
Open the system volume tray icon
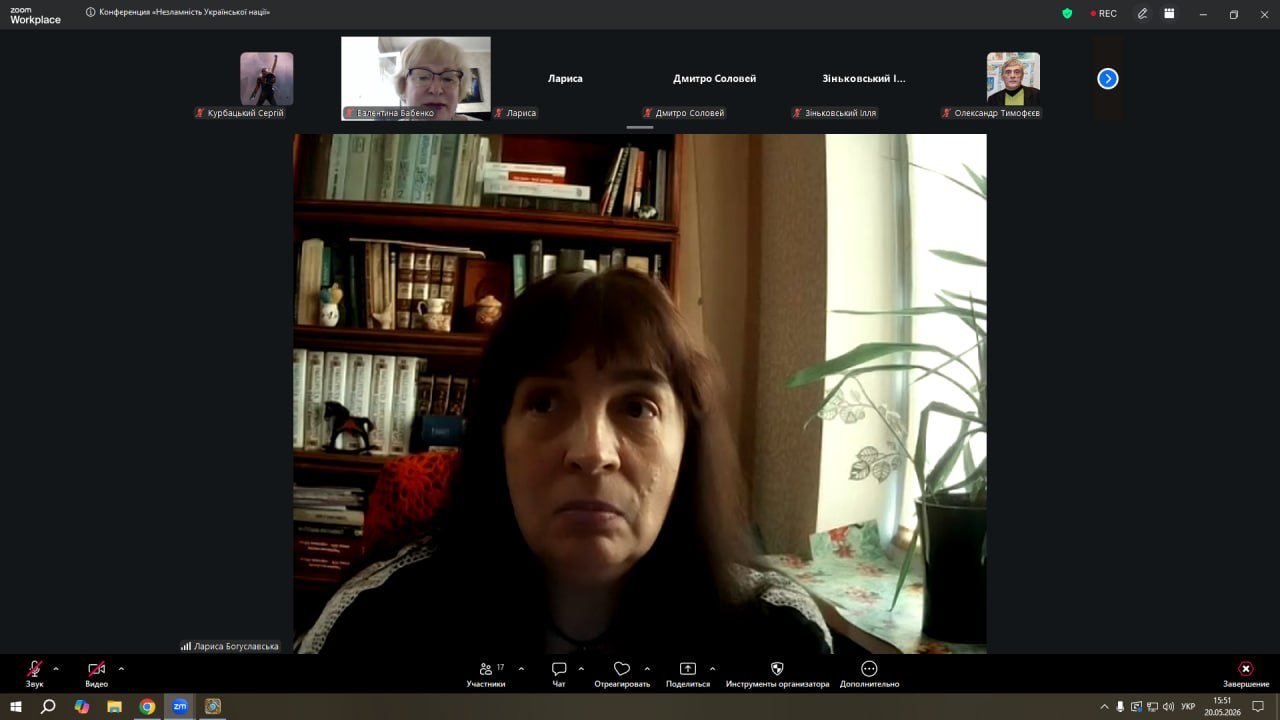(x=1168, y=707)
